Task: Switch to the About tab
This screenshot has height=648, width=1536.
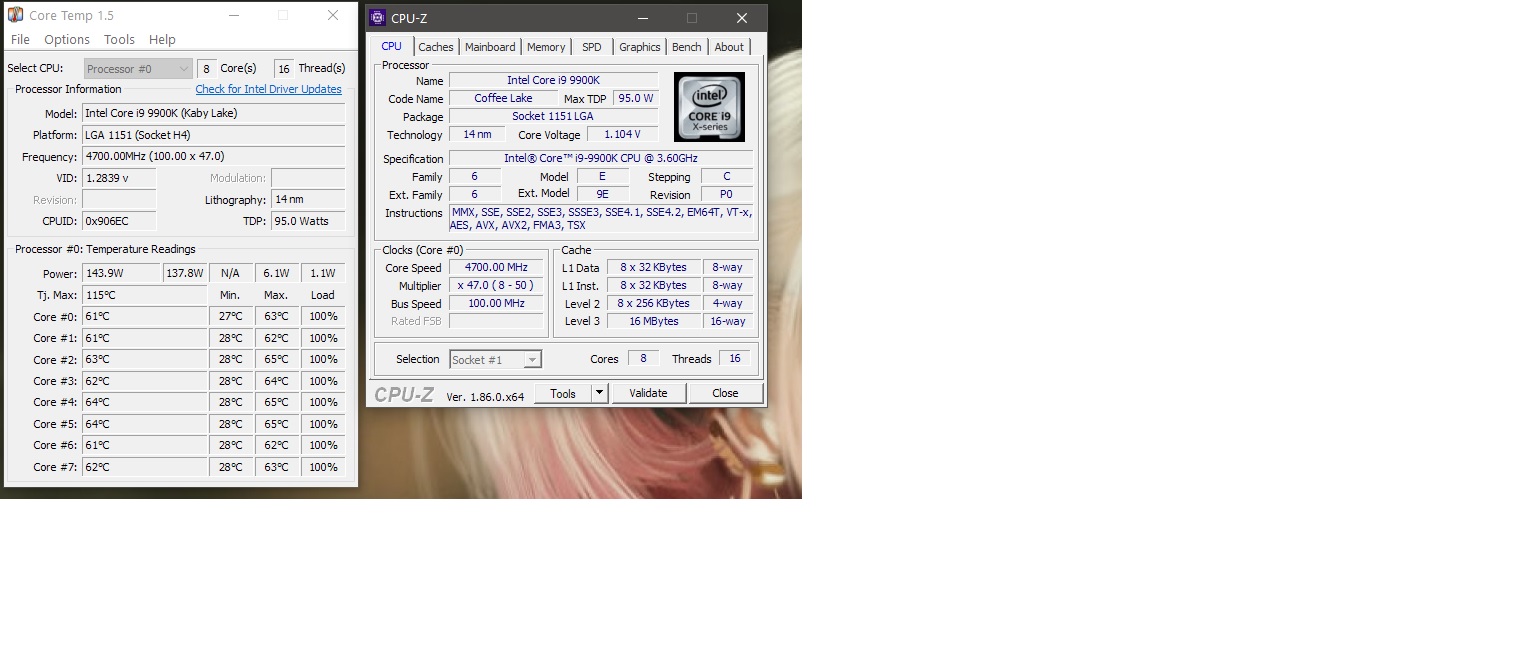Action: pyautogui.click(x=729, y=47)
